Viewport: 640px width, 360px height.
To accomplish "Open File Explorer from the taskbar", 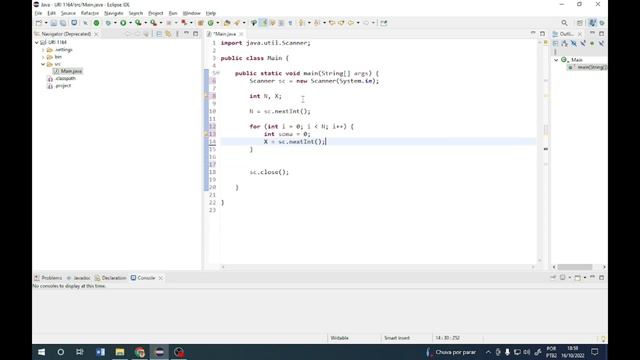I will pyautogui.click(x=120, y=352).
